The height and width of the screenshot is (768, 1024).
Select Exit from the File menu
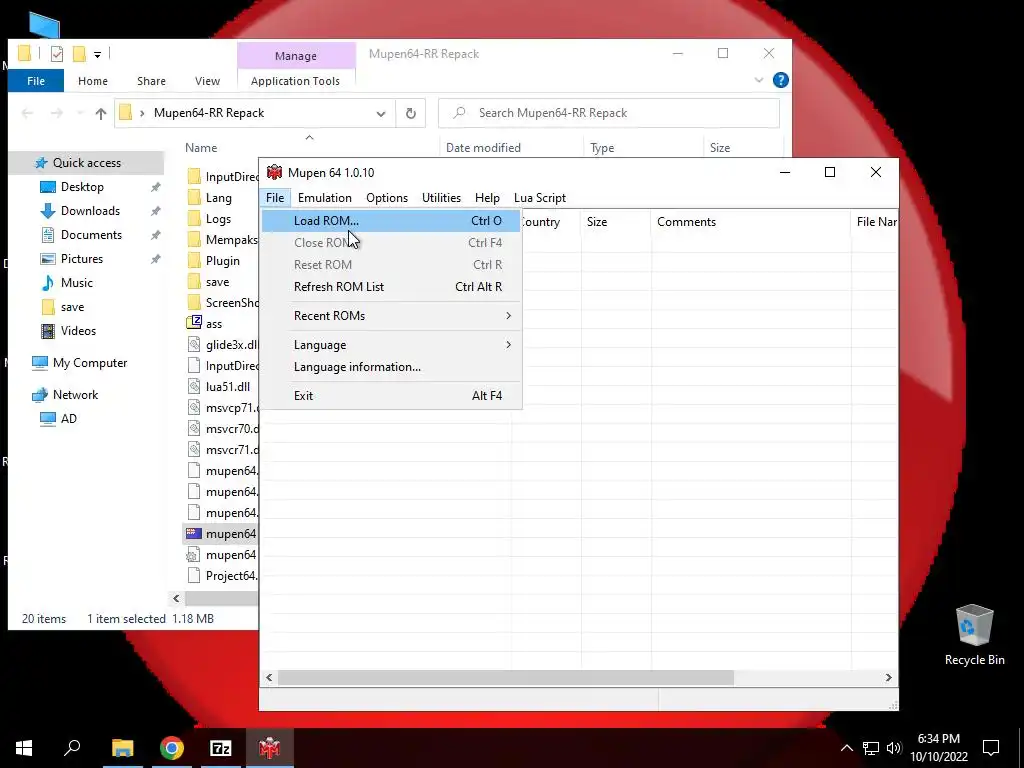point(391,396)
